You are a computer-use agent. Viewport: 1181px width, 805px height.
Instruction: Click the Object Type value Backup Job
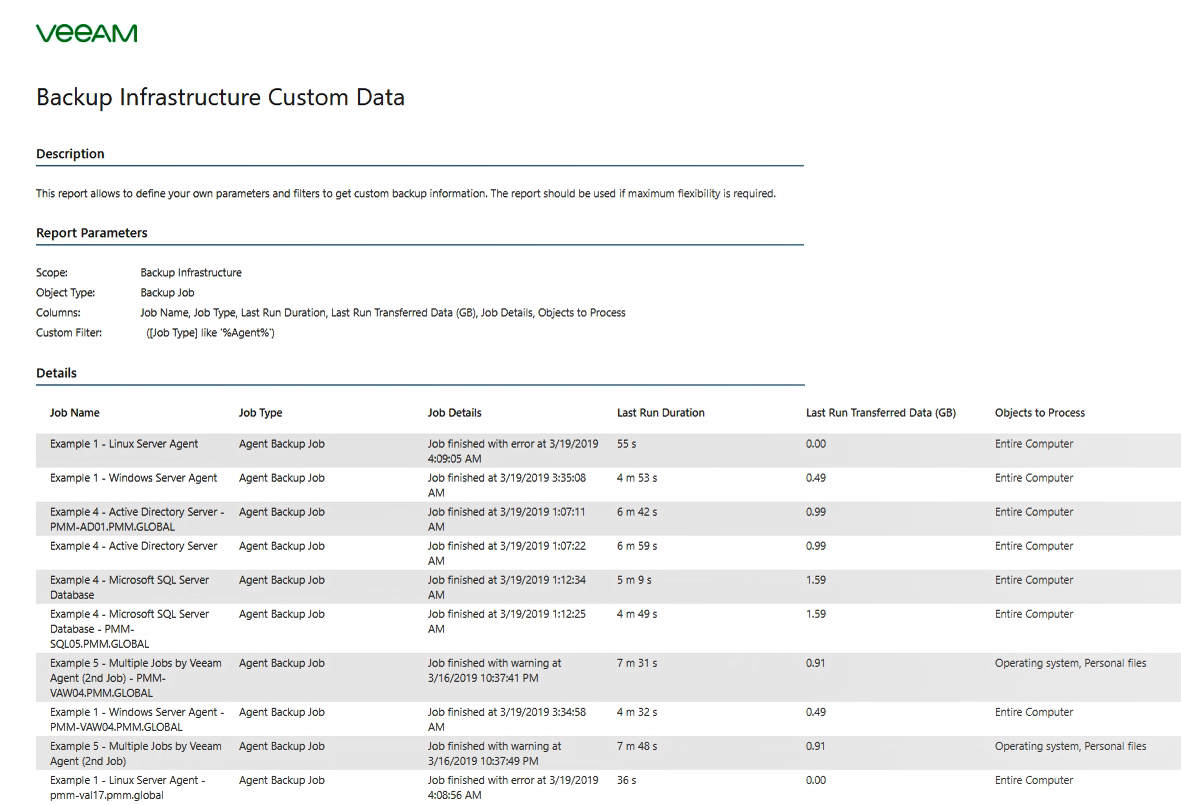167,293
